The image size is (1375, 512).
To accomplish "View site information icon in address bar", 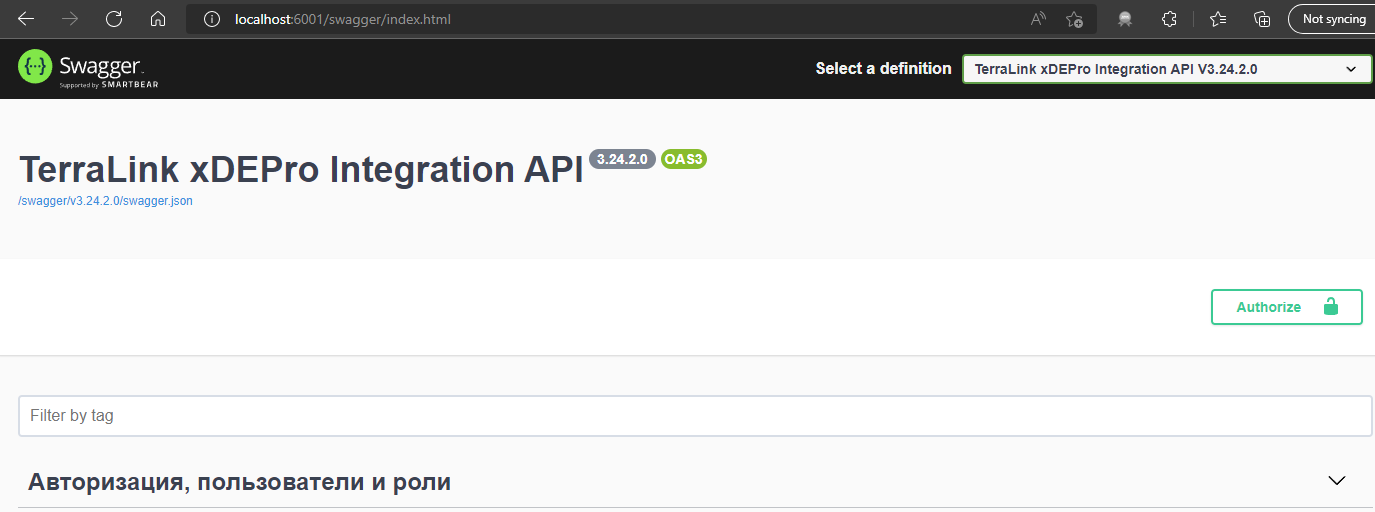I will [211, 19].
